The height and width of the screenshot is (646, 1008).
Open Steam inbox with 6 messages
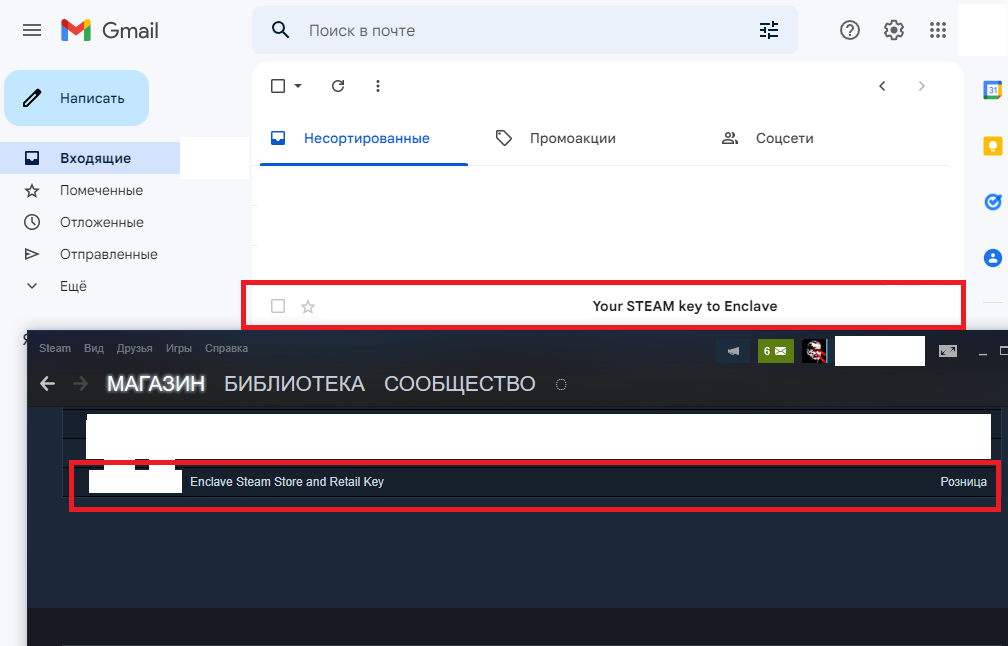(x=775, y=351)
